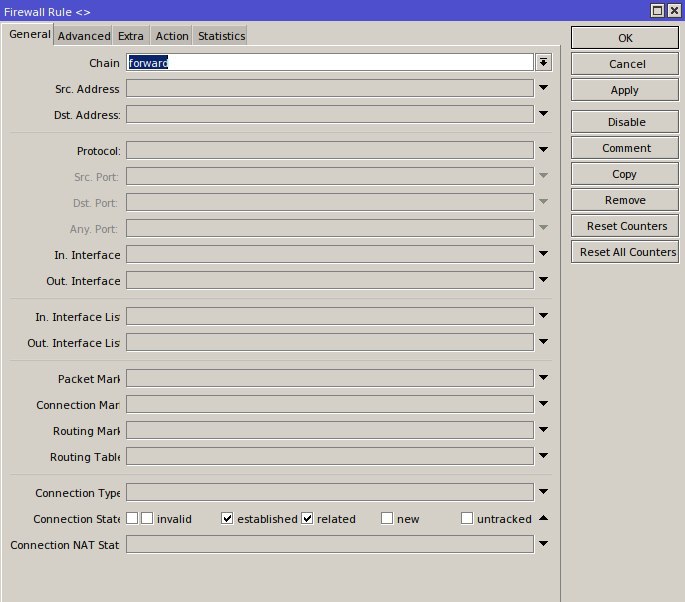Expand the Src. Address field

[543, 88]
